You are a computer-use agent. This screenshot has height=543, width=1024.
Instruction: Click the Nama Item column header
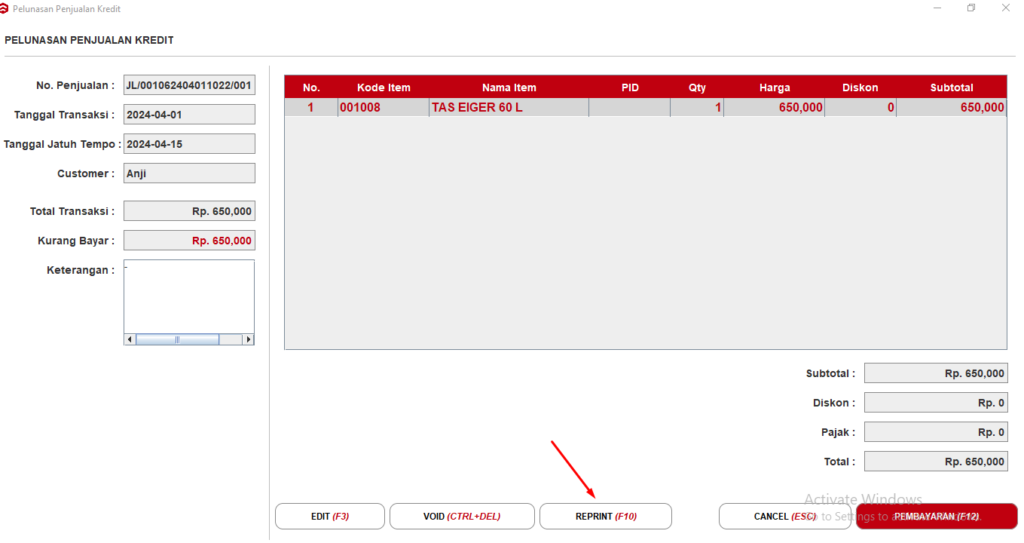tap(509, 88)
